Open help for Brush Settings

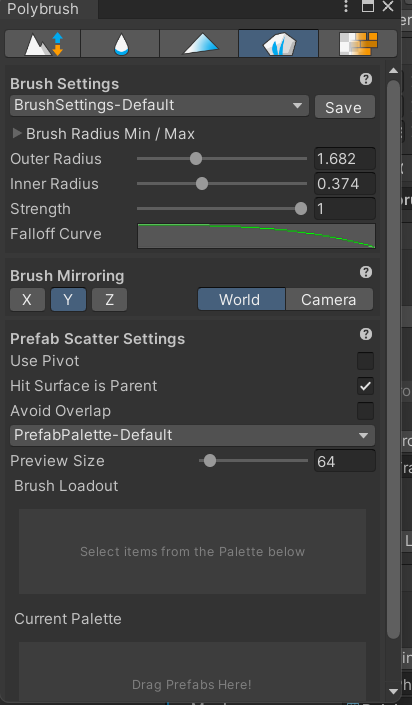coord(366,80)
